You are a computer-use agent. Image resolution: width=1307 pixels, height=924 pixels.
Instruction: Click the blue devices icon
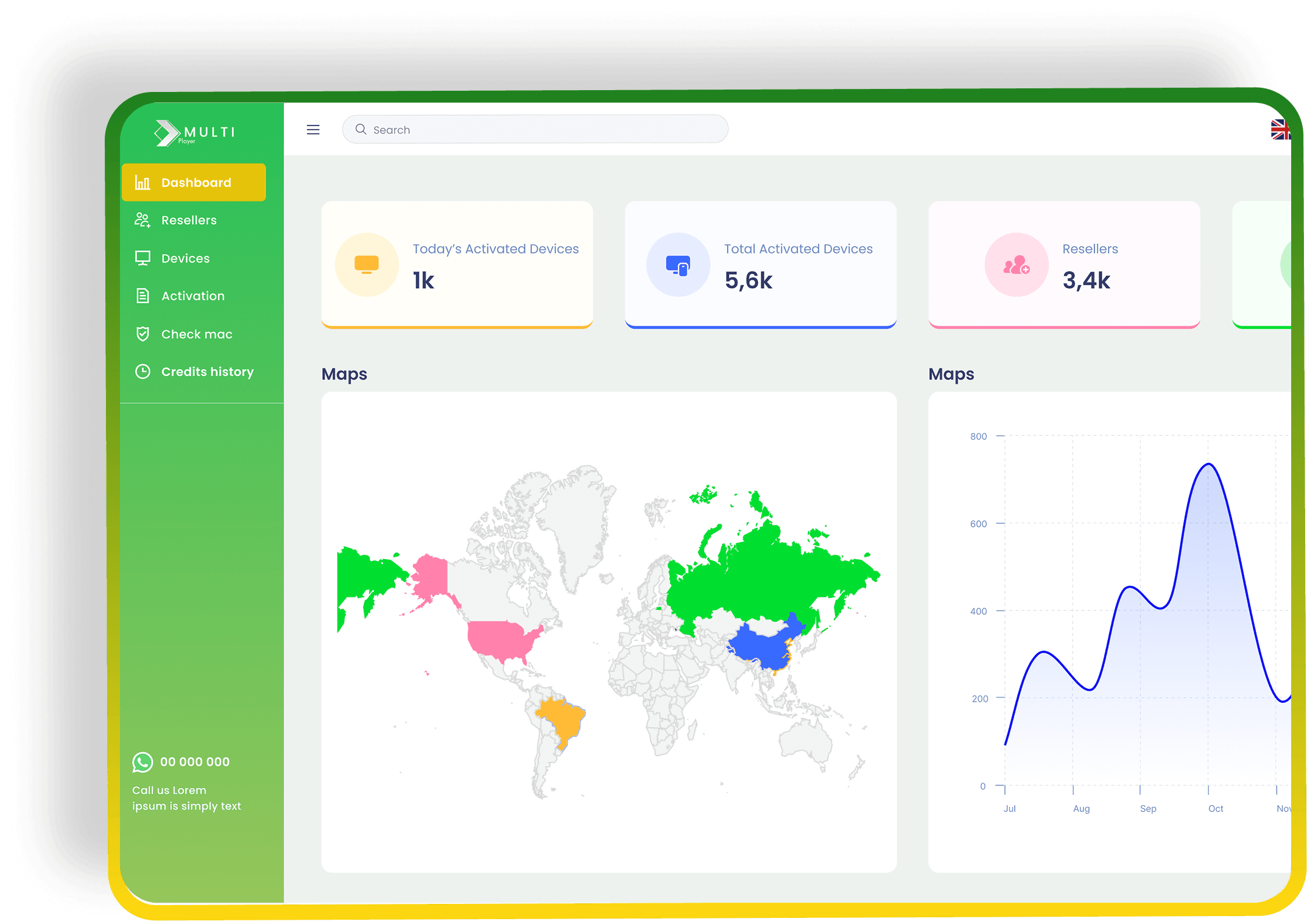[678, 265]
